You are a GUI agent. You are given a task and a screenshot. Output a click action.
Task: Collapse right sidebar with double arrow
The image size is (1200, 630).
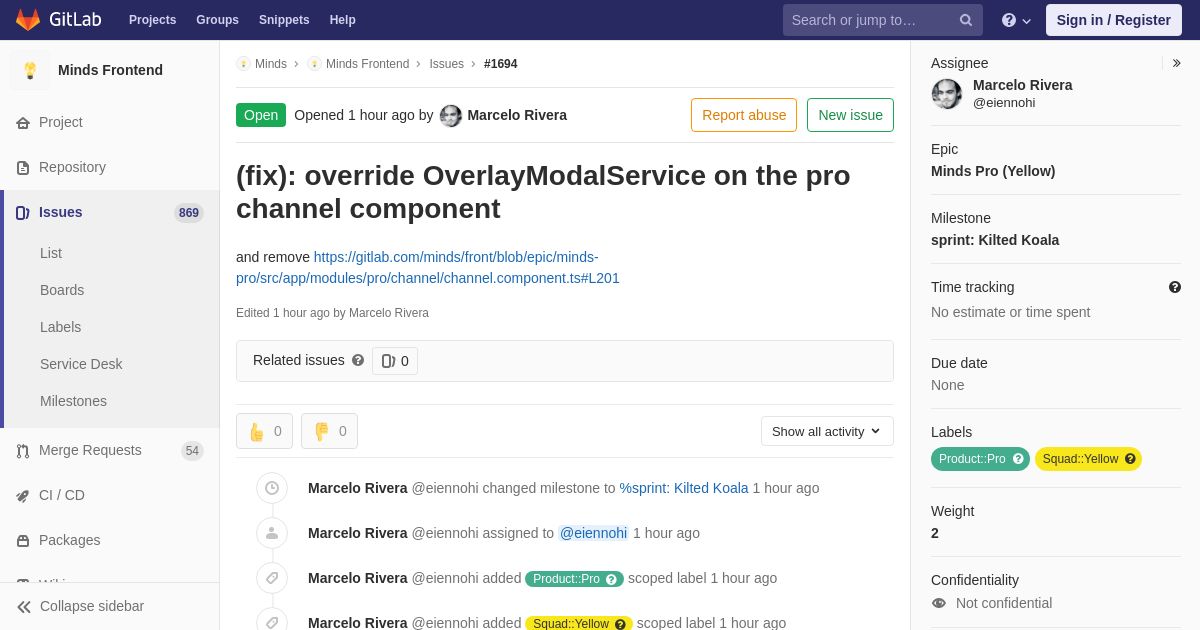[1176, 63]
